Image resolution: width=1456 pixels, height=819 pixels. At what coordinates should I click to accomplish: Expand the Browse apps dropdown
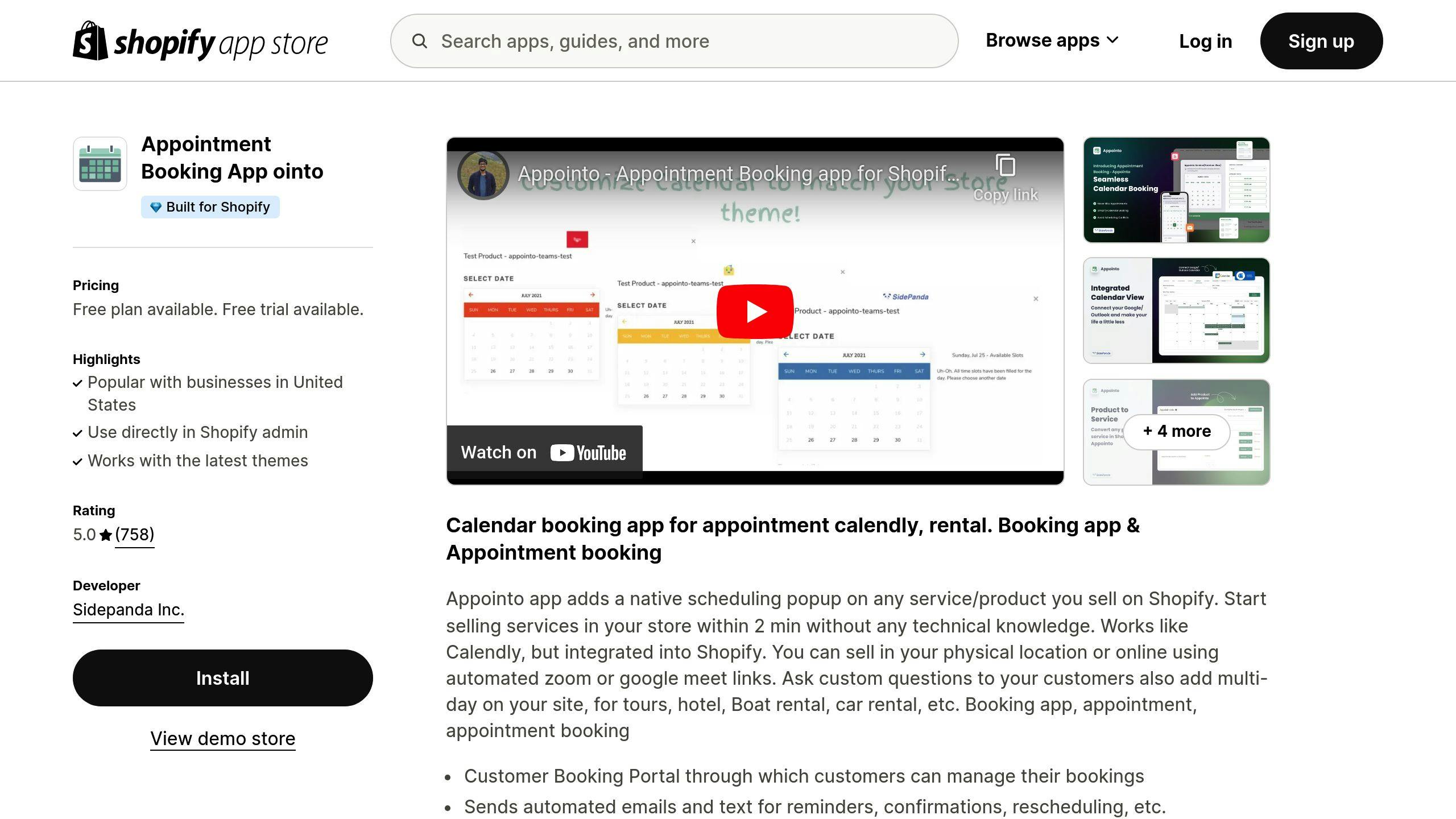pos(1052,40)
